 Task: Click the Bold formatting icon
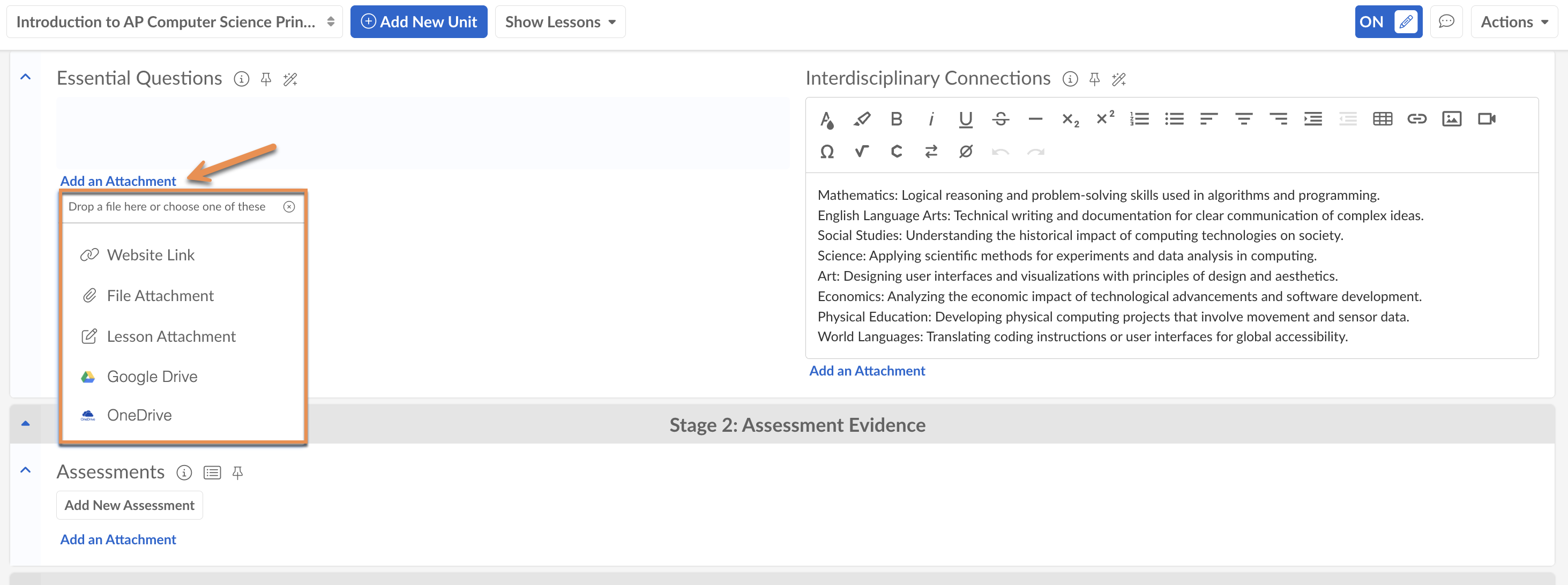[896, 119]
